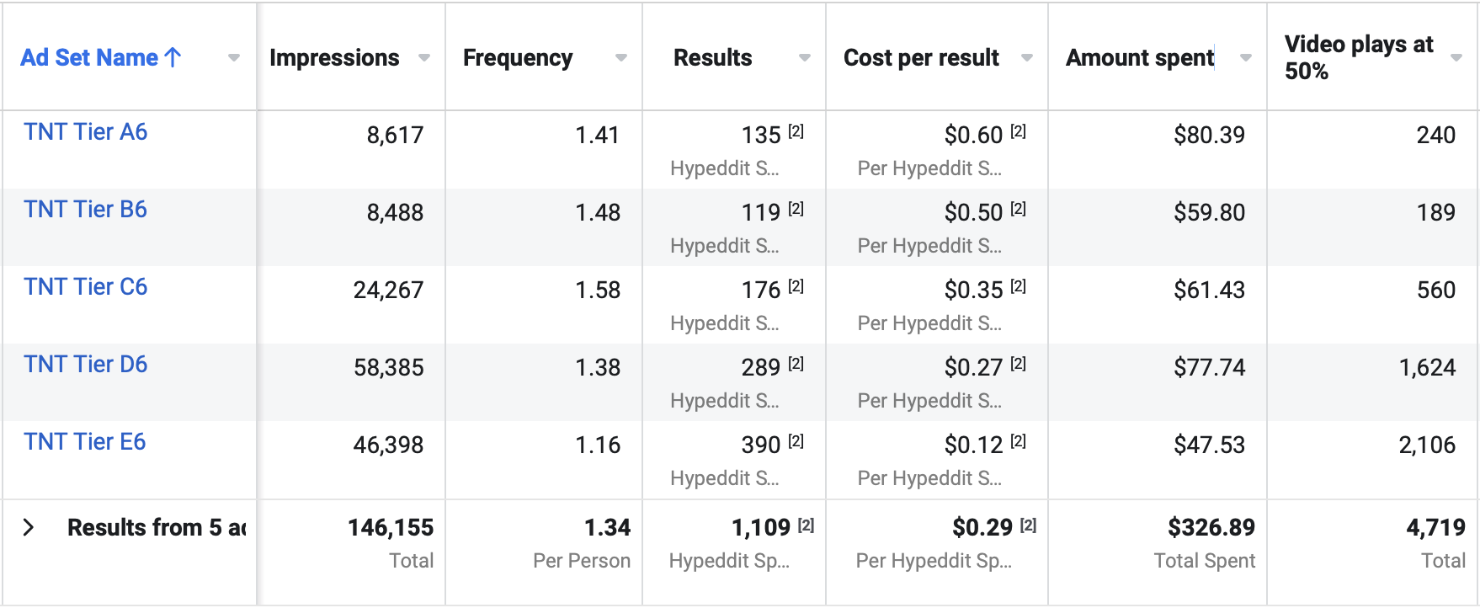Sort by the Impressions column header
Viewport: 1480px width, 608px height.
pos(334,58)
